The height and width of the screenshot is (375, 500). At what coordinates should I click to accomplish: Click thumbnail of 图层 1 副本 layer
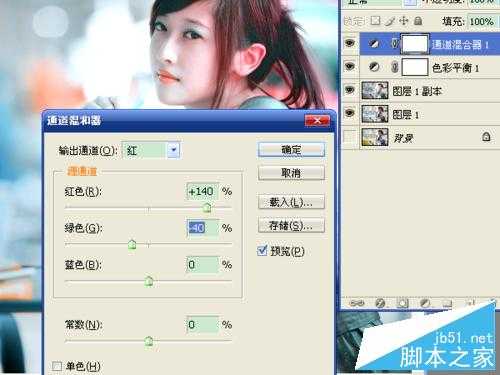(375, 90)
